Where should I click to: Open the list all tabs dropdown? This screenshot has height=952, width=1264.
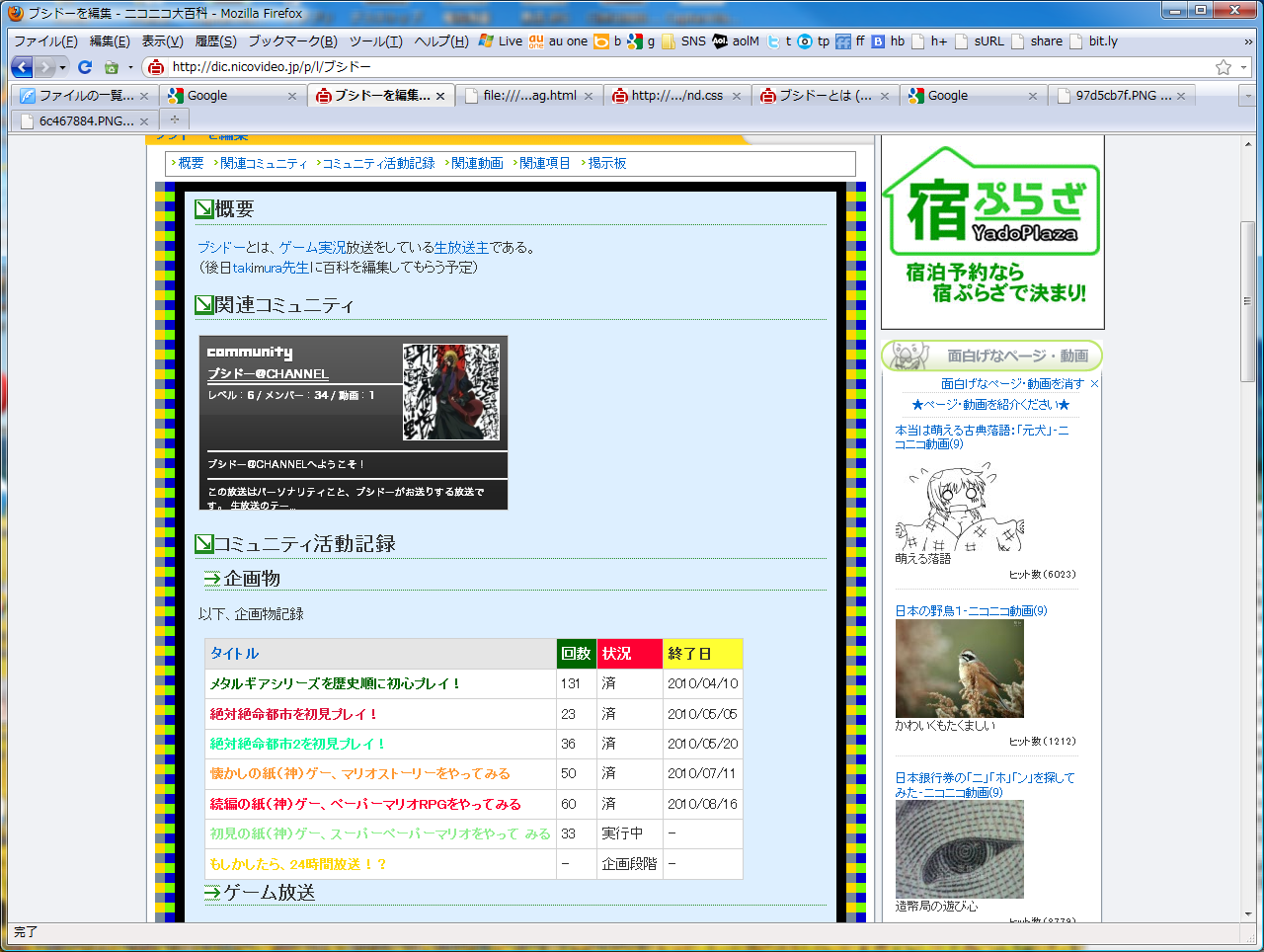coord(1247,96)
